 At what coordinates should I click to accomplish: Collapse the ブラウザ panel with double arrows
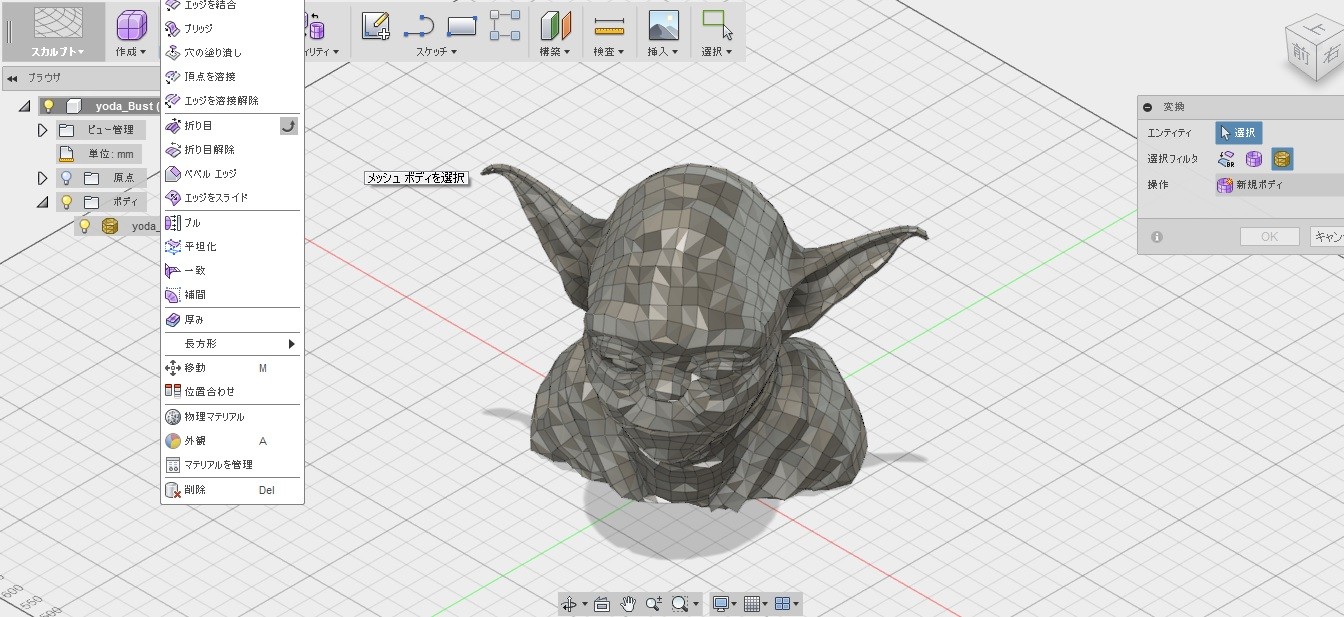coord(12,77)
